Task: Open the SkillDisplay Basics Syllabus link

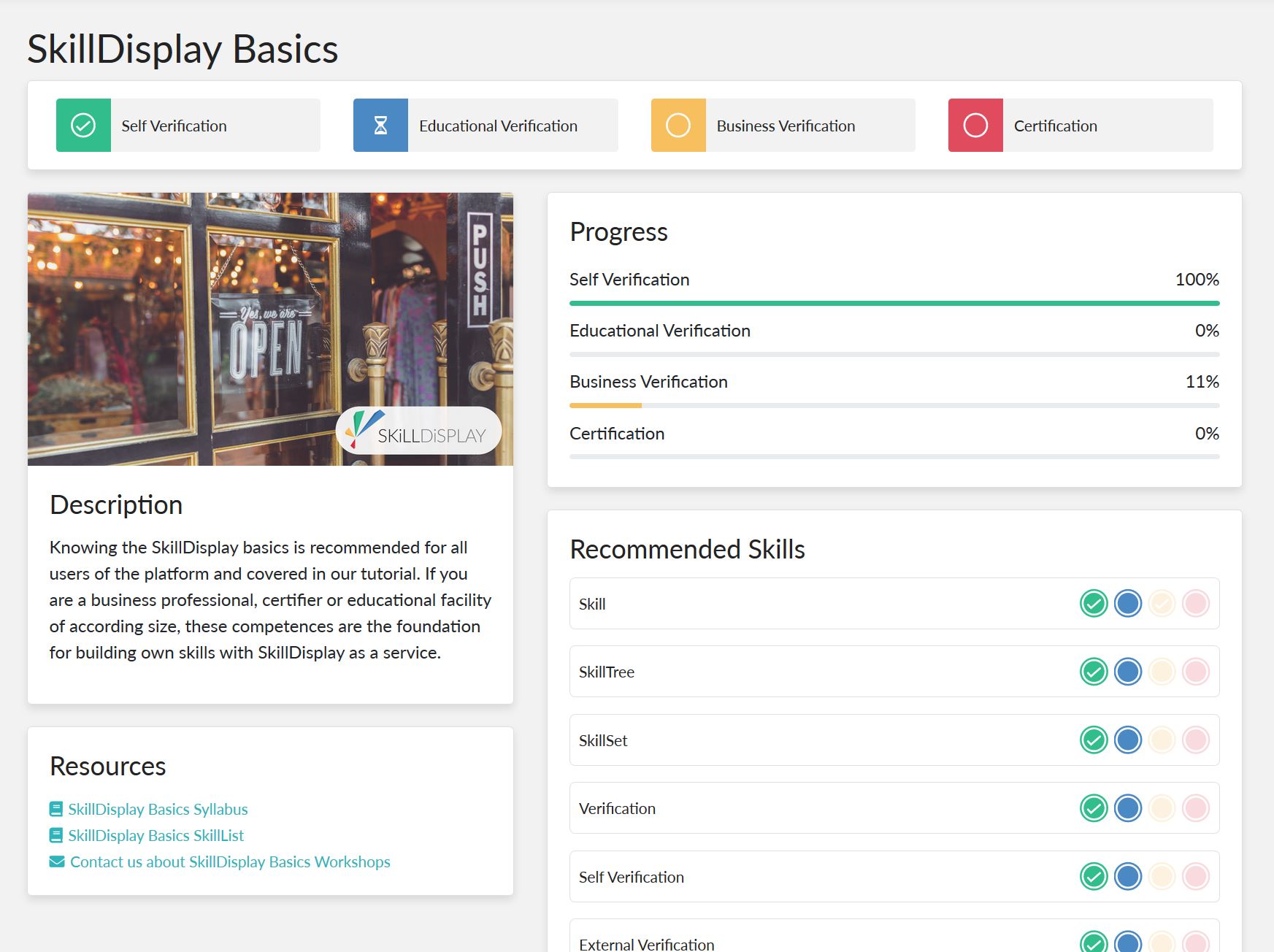Action: click(158, 809)
